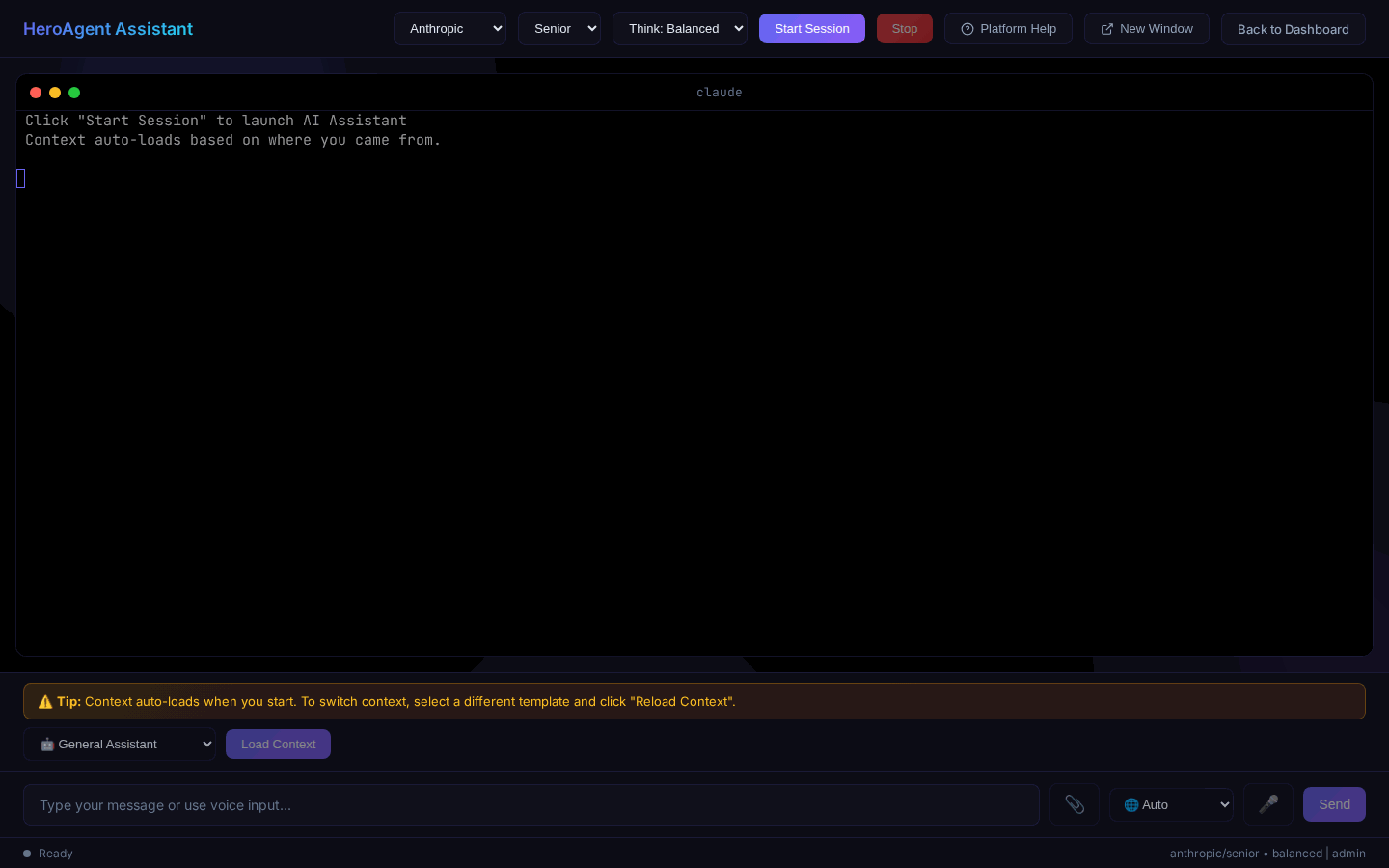Screen dimensions: 1389x868
Task: Open the Senior experience level dropdown
Action: 559,28
